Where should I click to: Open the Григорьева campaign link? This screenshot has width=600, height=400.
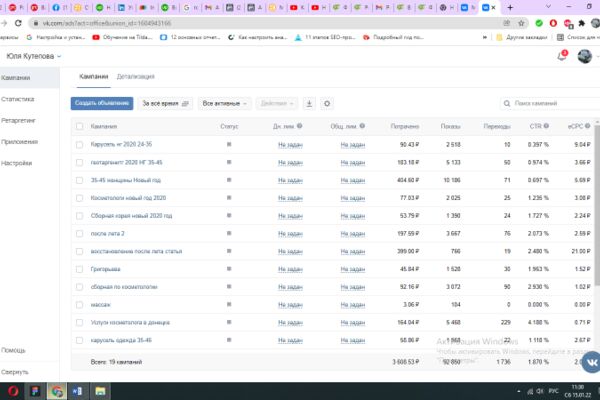click(105, 269)
